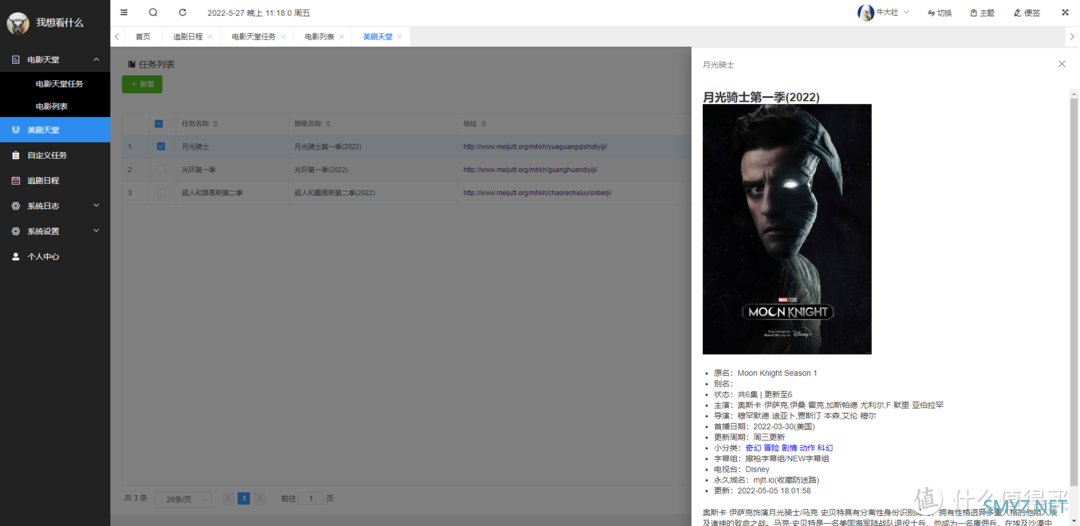Switch to the 首页 tab
Viewport: 1080px width, 526px height.
pyautogui.click(x=143, y=37)
